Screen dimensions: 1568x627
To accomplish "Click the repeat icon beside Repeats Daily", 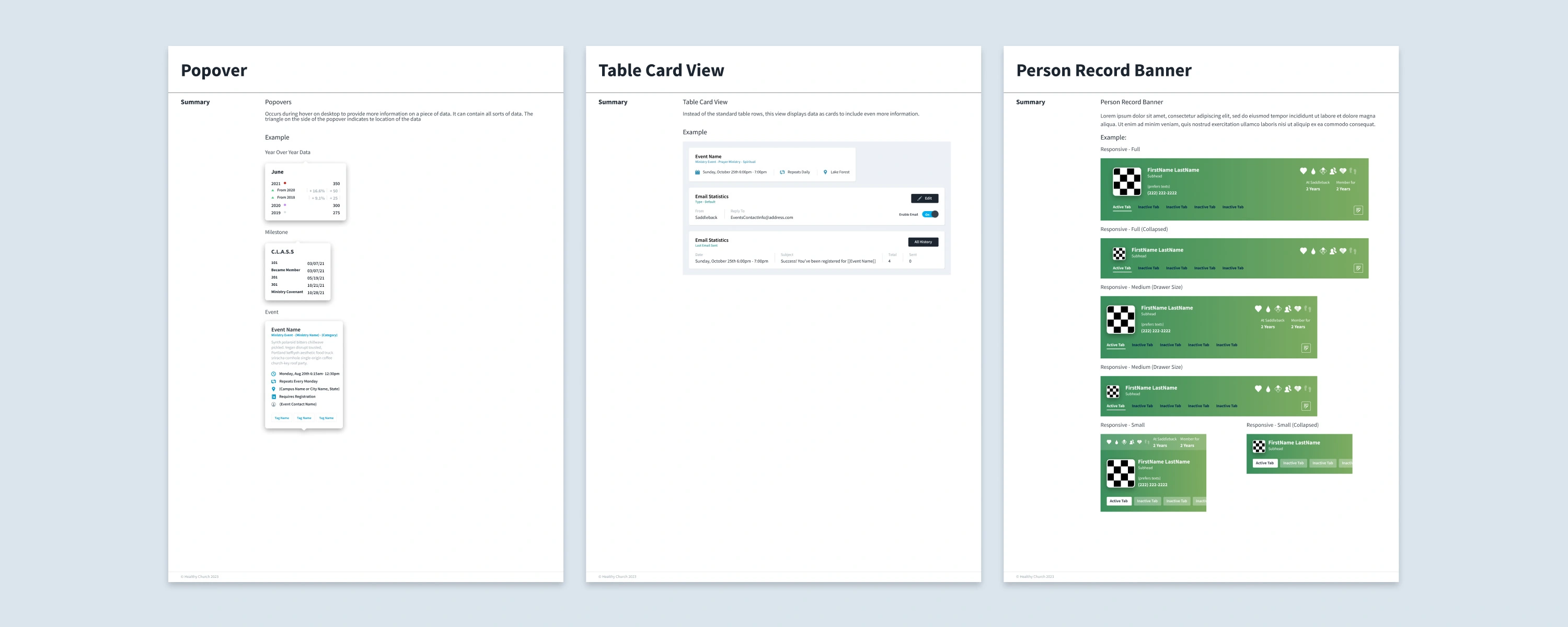I will [x=782, y=172].
